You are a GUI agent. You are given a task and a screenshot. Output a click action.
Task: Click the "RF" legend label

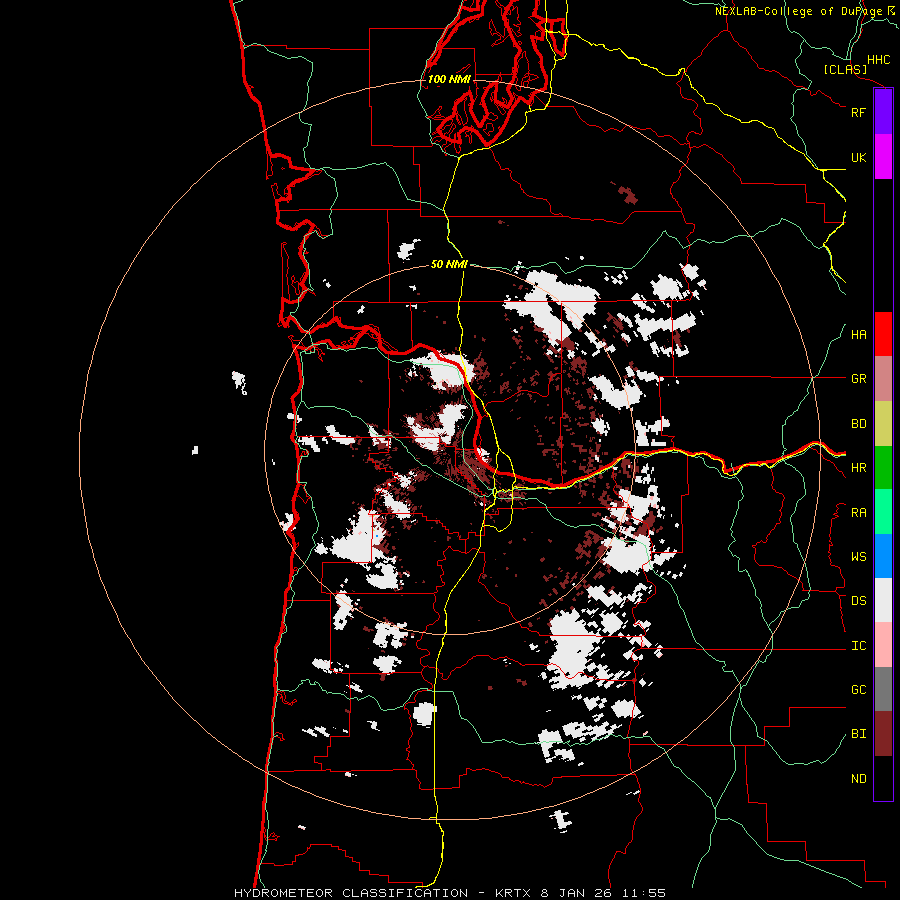pyautogui.click(x=858, y=112)
